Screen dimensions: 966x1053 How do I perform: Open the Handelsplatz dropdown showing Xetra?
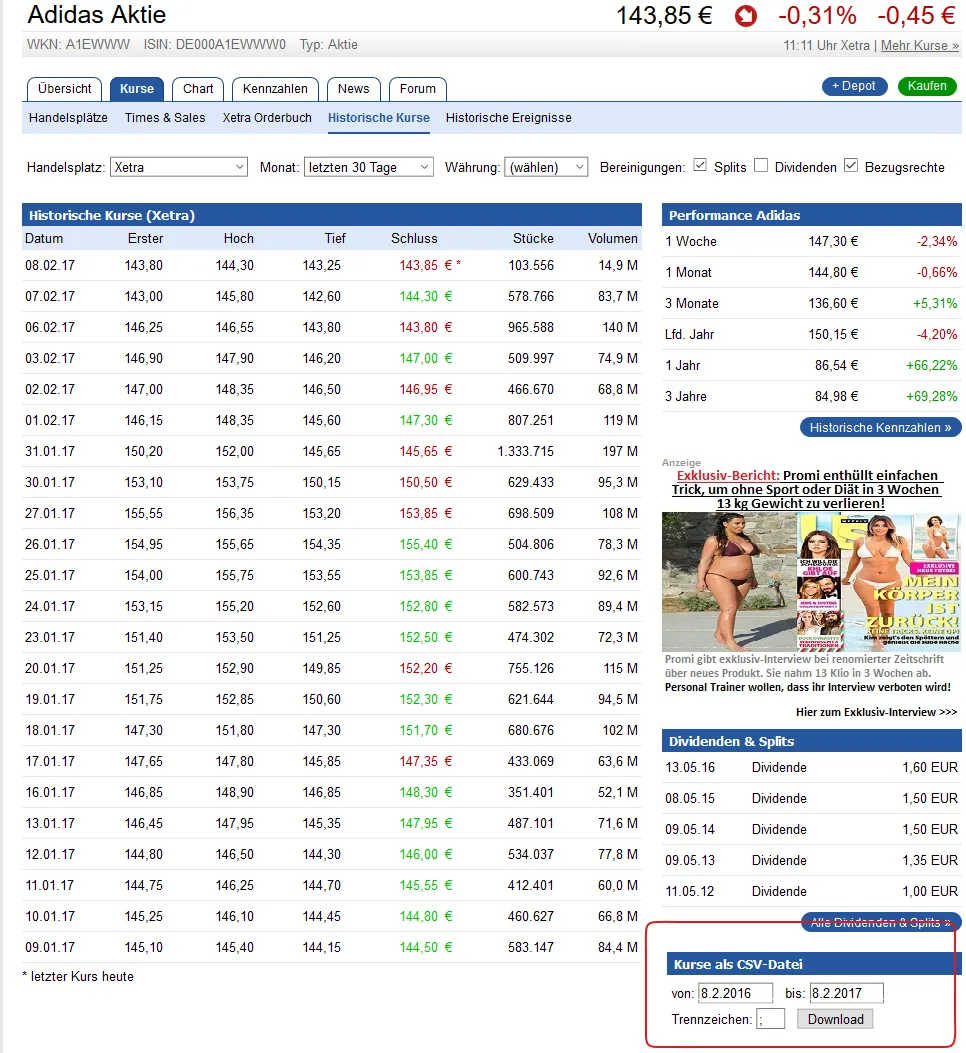(x=179, y=167)
